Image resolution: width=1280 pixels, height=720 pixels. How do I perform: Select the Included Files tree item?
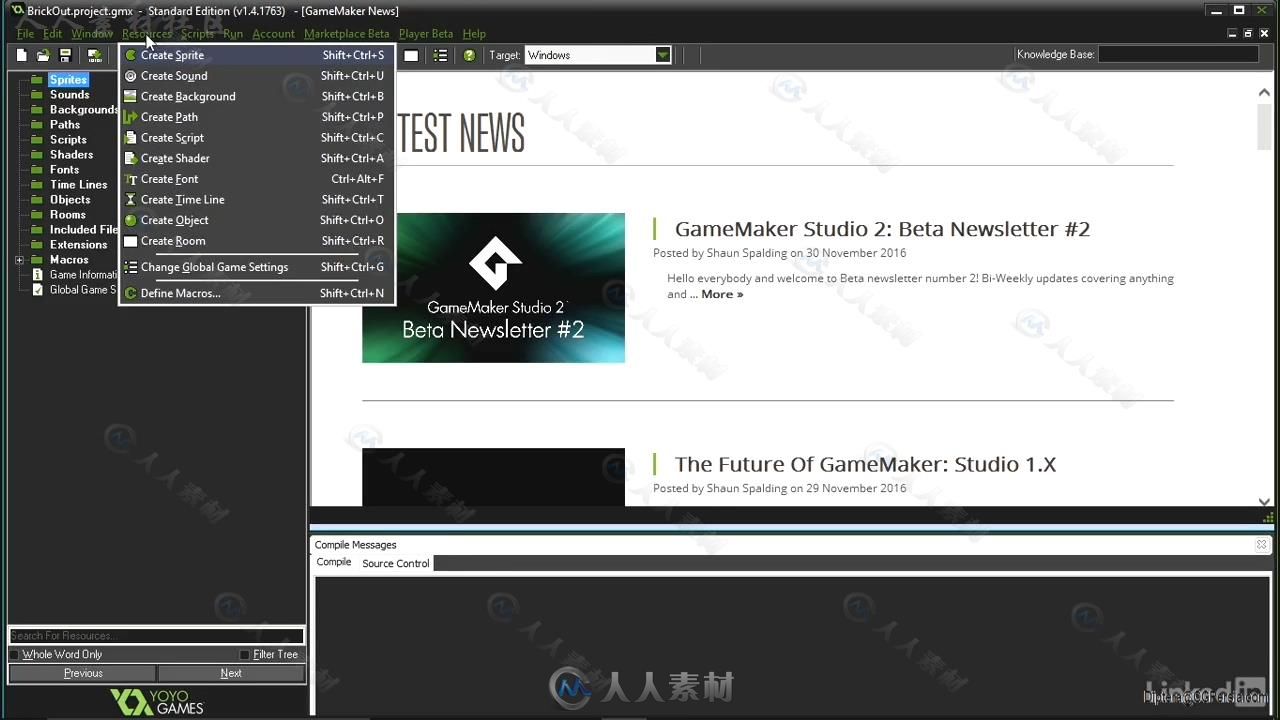[x=84, y=229]
